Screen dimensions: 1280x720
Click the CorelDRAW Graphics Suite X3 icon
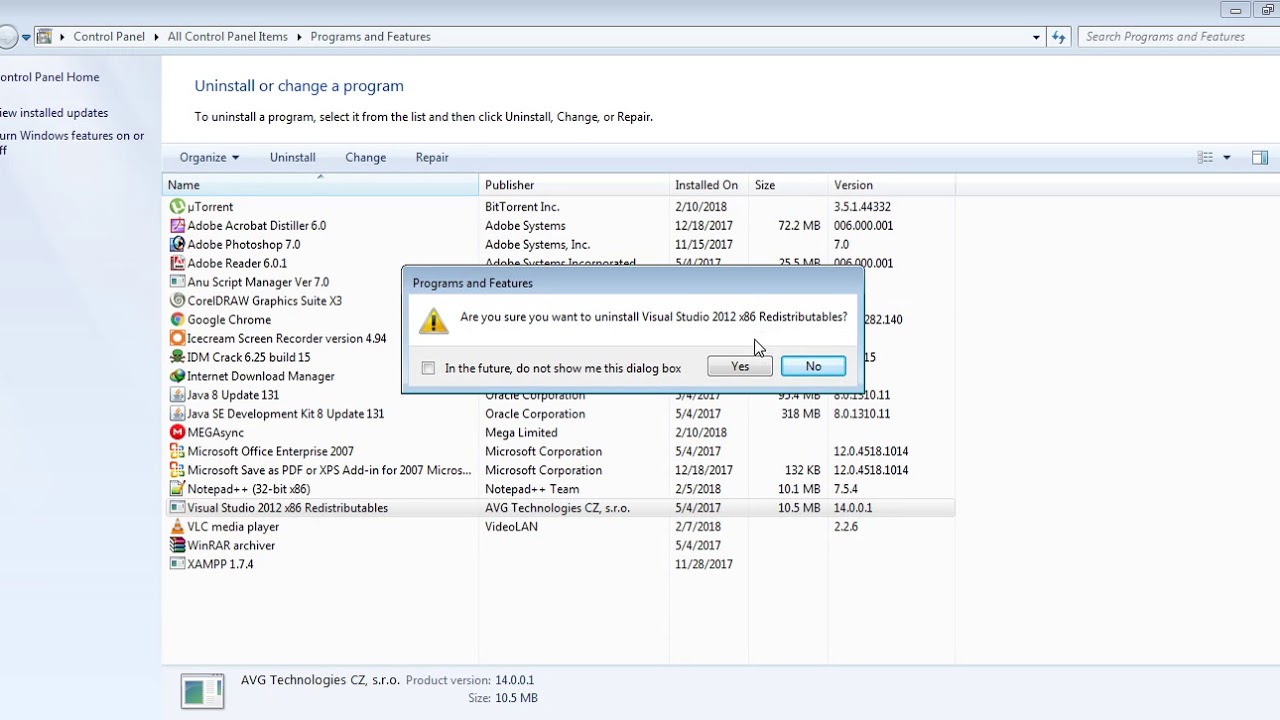(177, 301)
